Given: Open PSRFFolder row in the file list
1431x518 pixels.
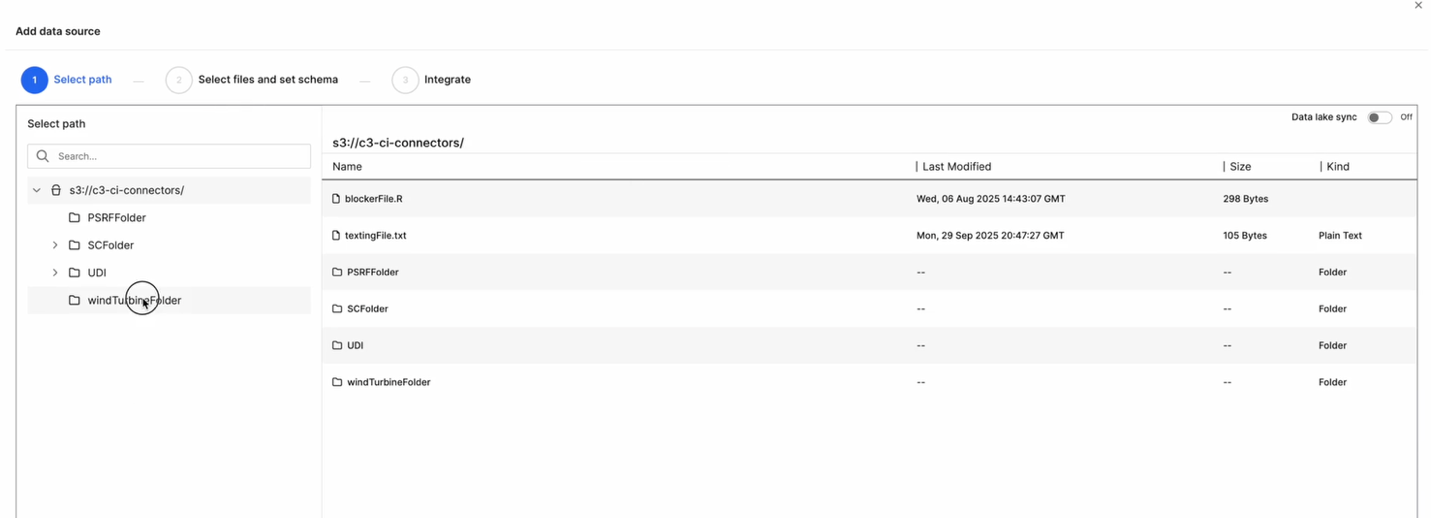Looking at the screenshot, I should pyautogui.click(x=373, y=272).
